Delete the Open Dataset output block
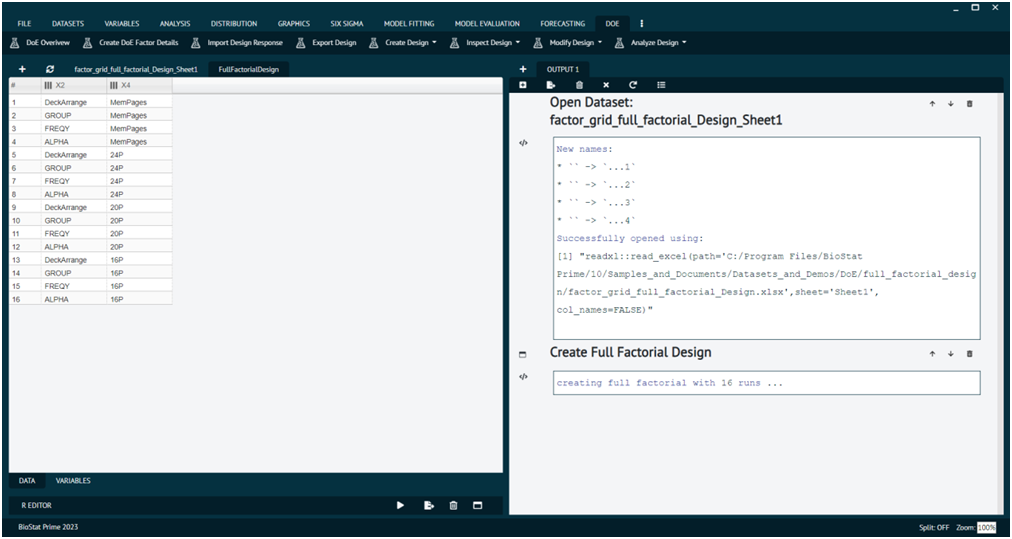This screenshot has width=1012, height=539. pos(969,103)
